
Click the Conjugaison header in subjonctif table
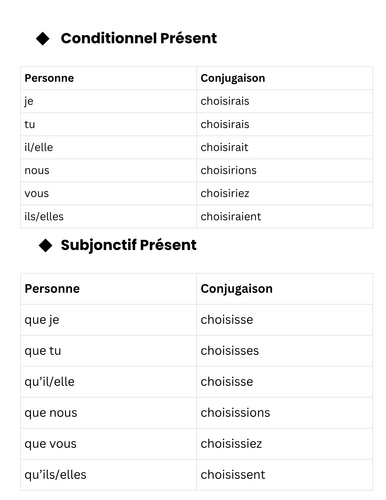point(237,289)
